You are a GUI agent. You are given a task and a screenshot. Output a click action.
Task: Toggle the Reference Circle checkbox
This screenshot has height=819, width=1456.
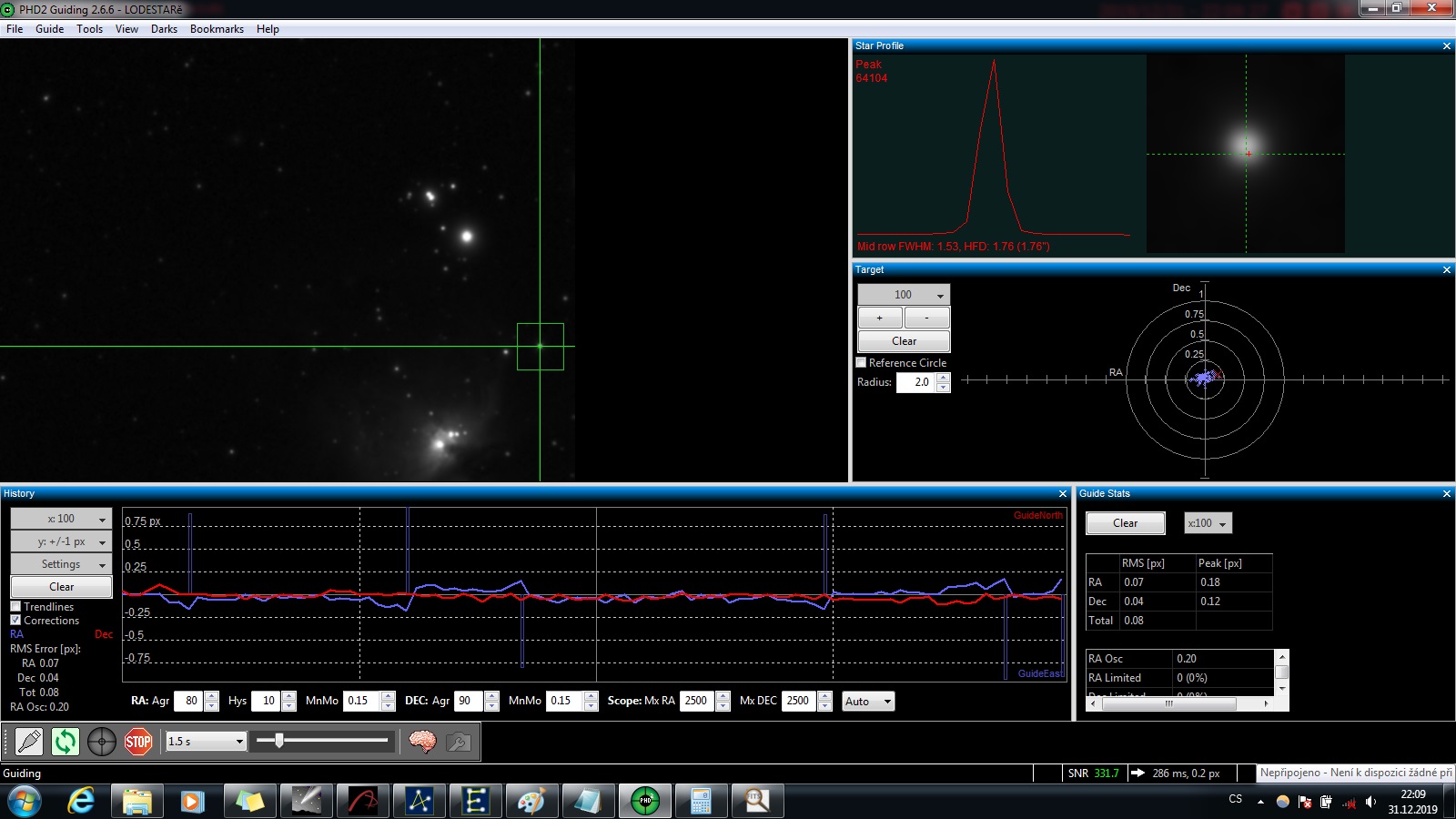pos(861,362)
